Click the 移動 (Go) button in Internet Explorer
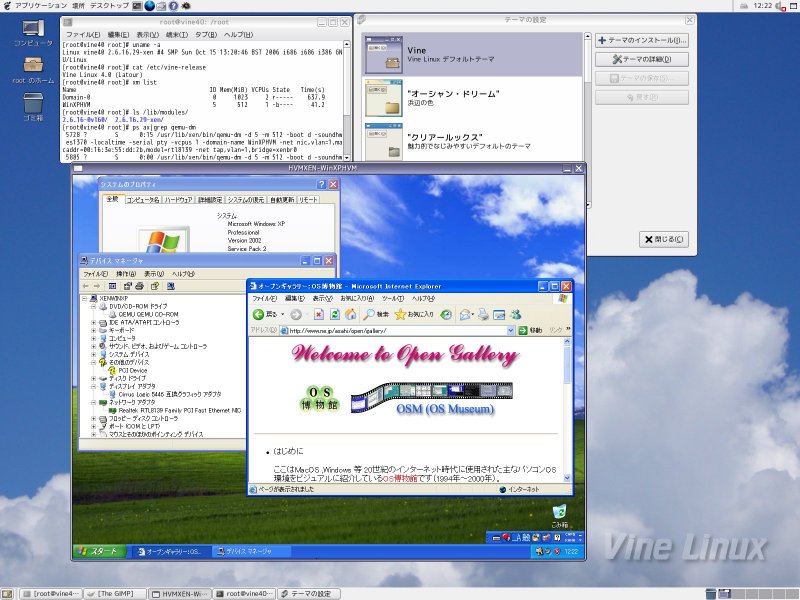The image size is (800, 600). (531, 331)
